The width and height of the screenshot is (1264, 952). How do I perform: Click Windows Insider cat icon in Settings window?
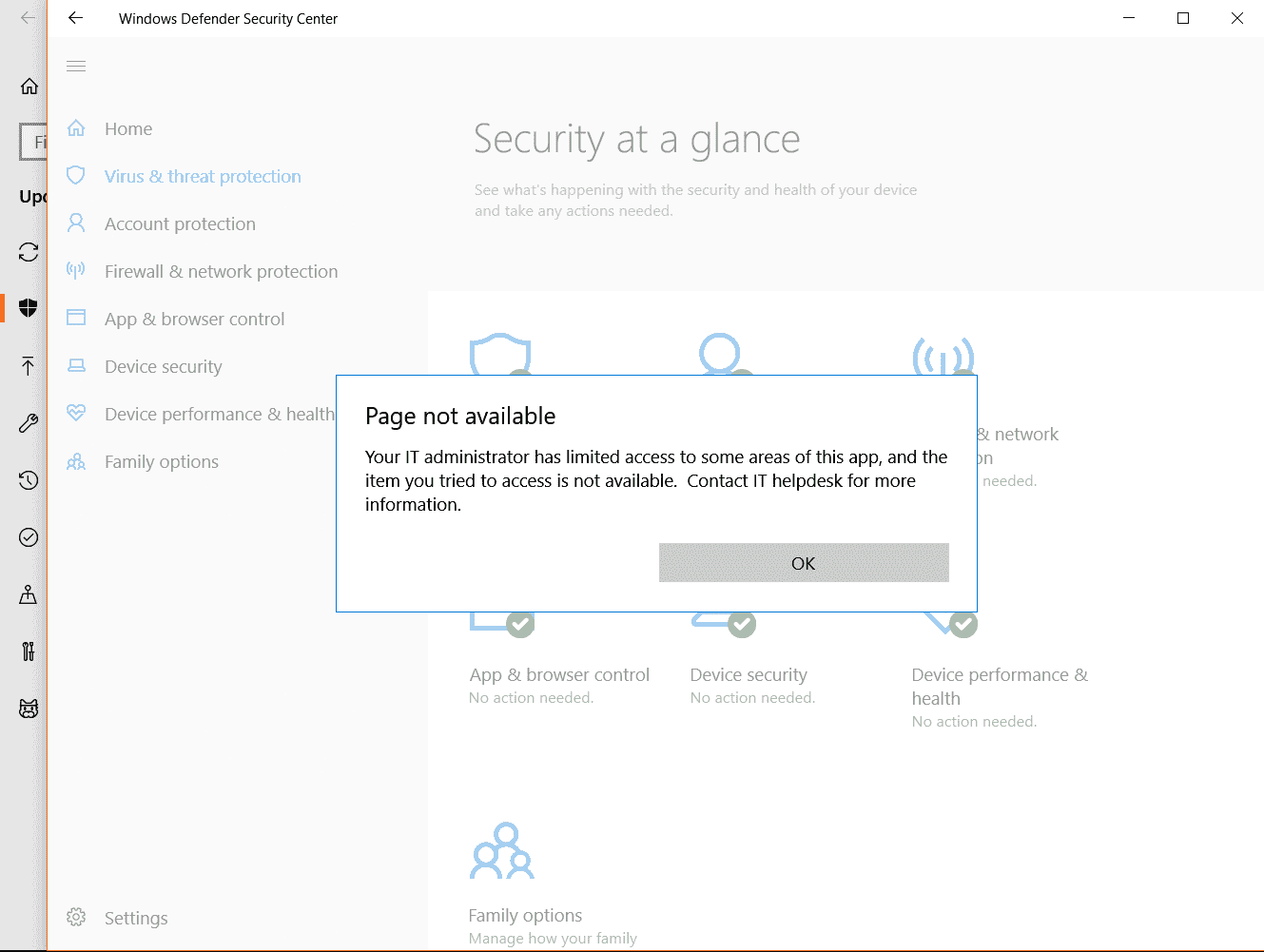(29, 709)
